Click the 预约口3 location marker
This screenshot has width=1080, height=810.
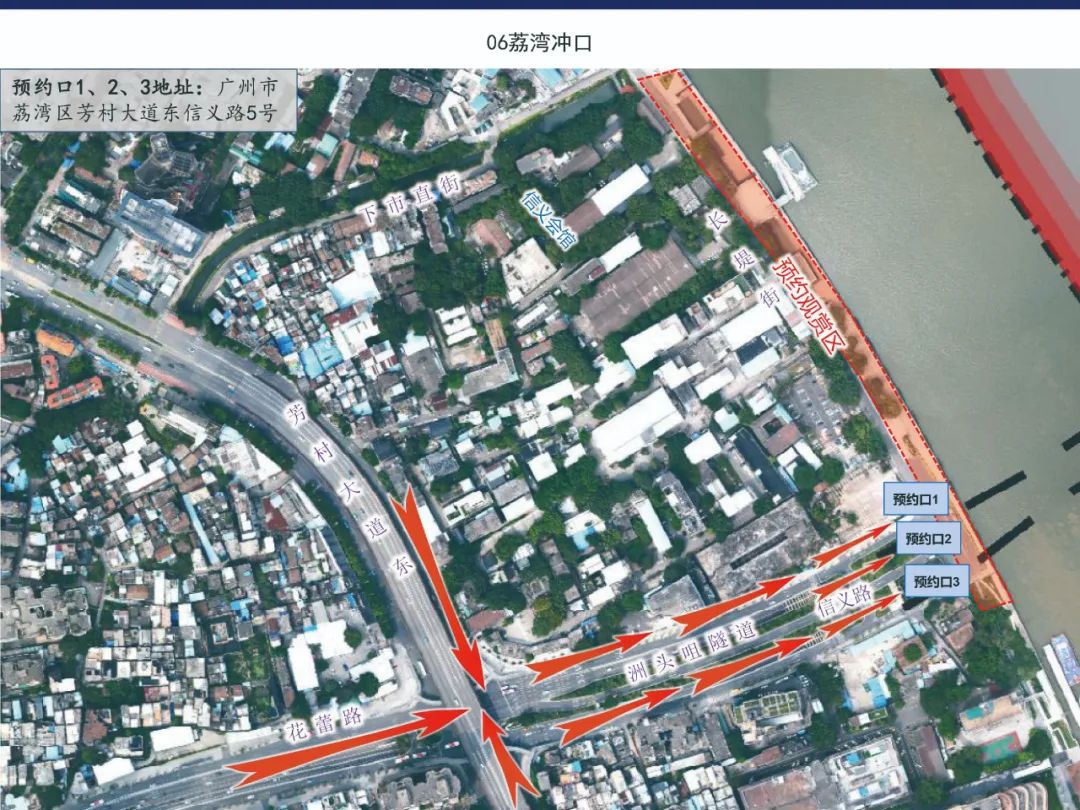[937, 579]
